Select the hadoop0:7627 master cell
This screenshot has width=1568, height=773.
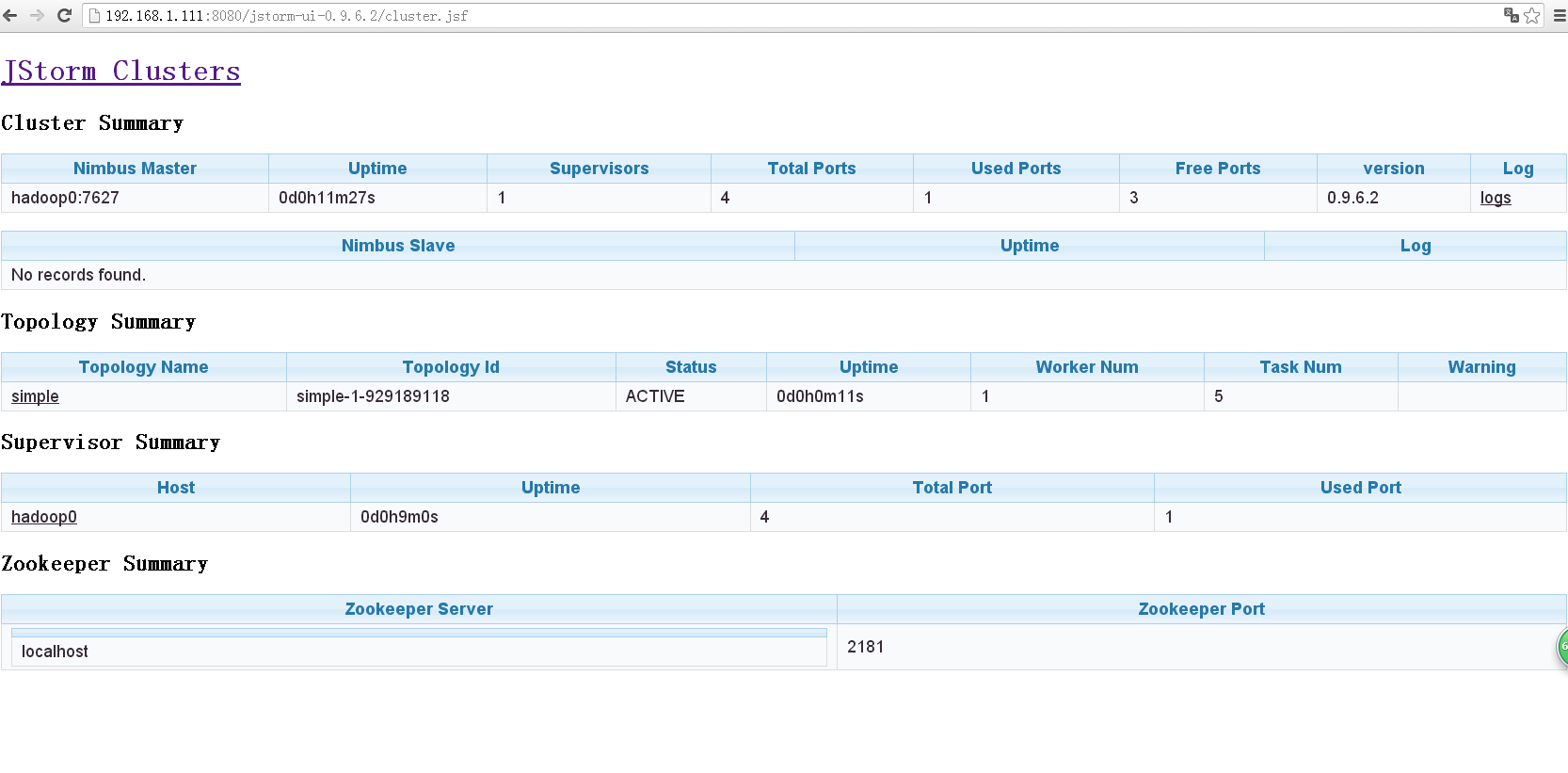135,198
